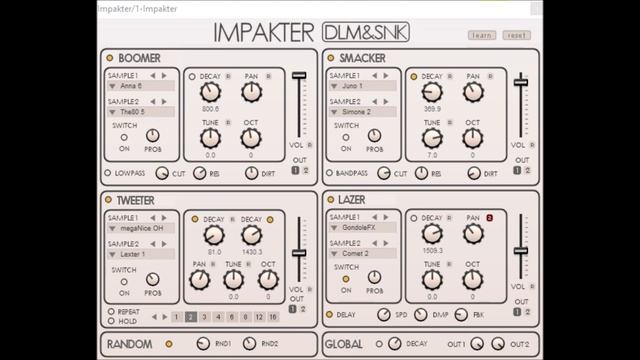
Task: Click Tweeter second DECAY knob
Action: pyautogui.click(x=251, y=236)
